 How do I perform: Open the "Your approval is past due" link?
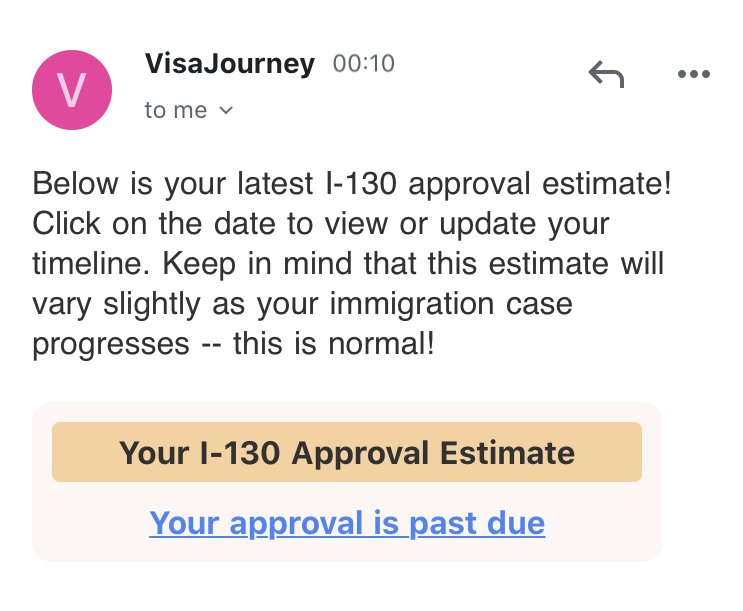(x=347, y=523)
